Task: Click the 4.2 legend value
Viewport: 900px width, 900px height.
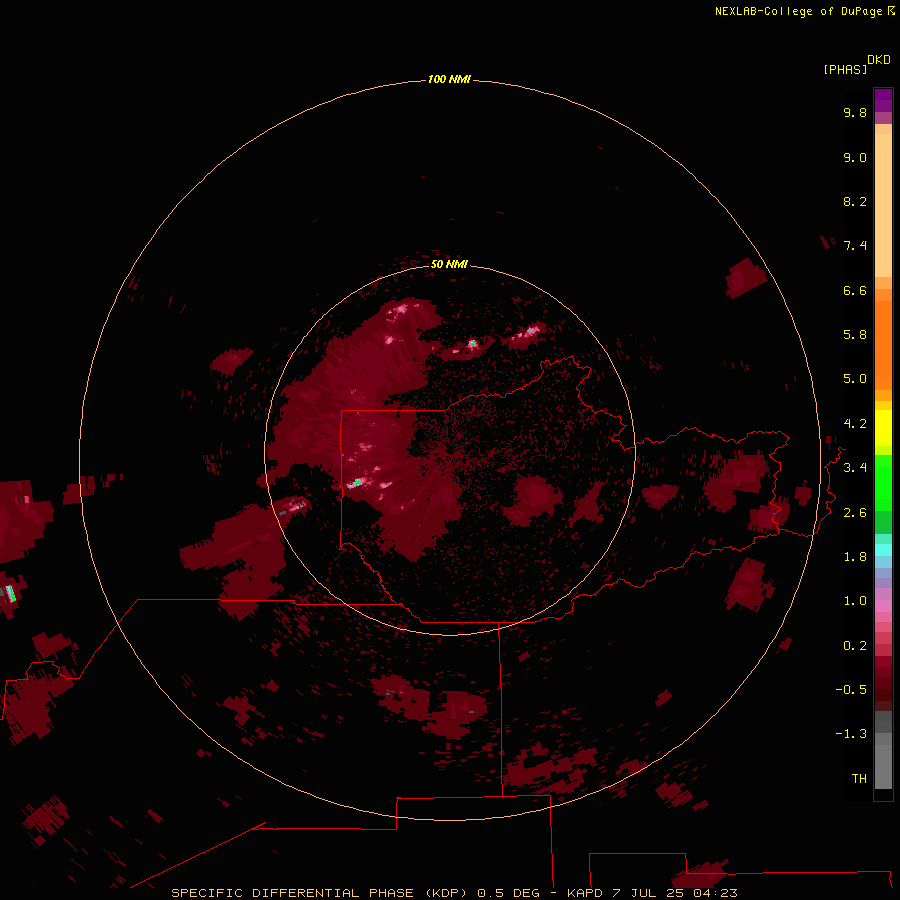Action: 855,424
